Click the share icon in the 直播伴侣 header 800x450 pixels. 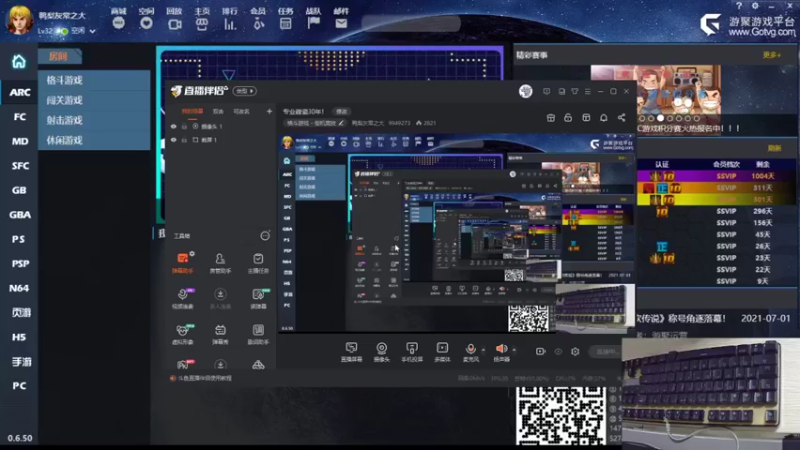621,118
